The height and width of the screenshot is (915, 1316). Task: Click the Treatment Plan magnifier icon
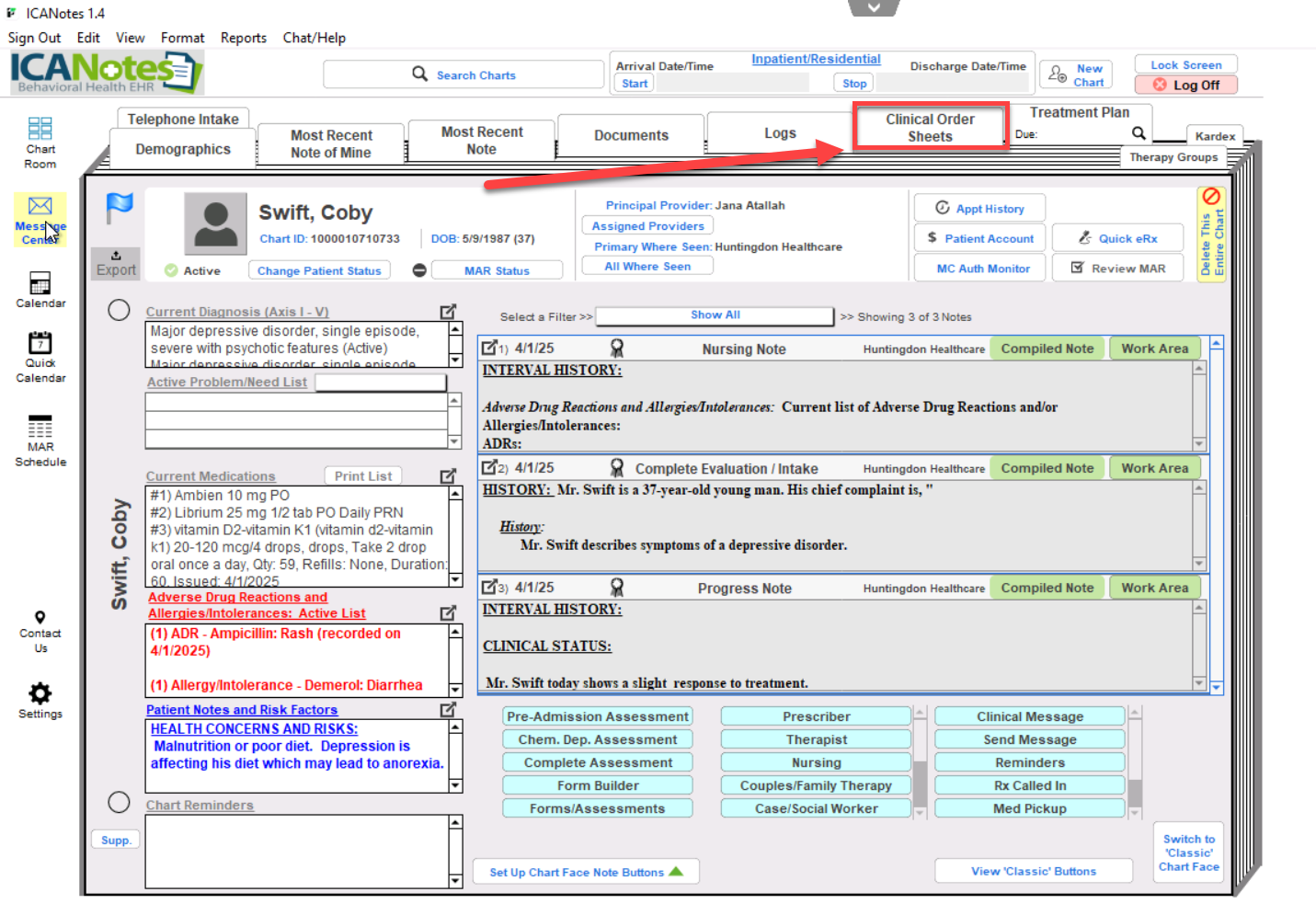(x=1139, y=133)
